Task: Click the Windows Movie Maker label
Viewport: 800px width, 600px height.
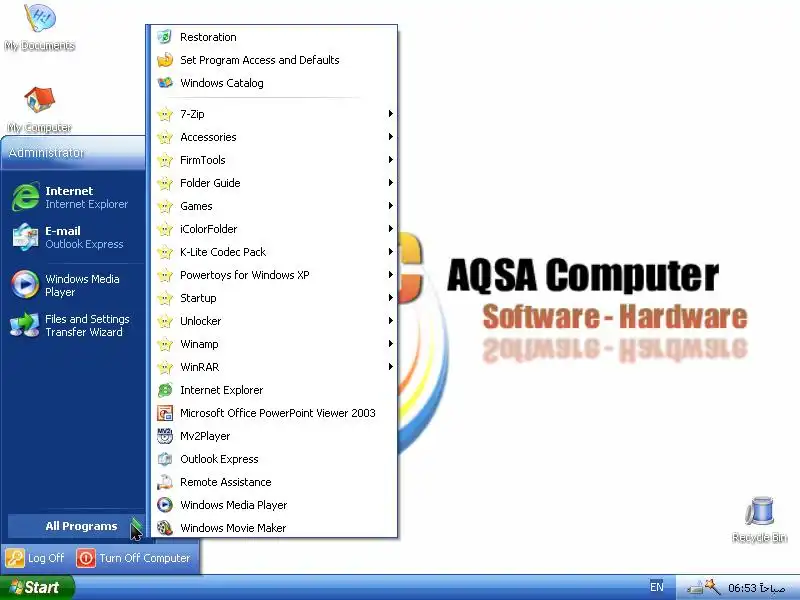Action: [233, 528]
